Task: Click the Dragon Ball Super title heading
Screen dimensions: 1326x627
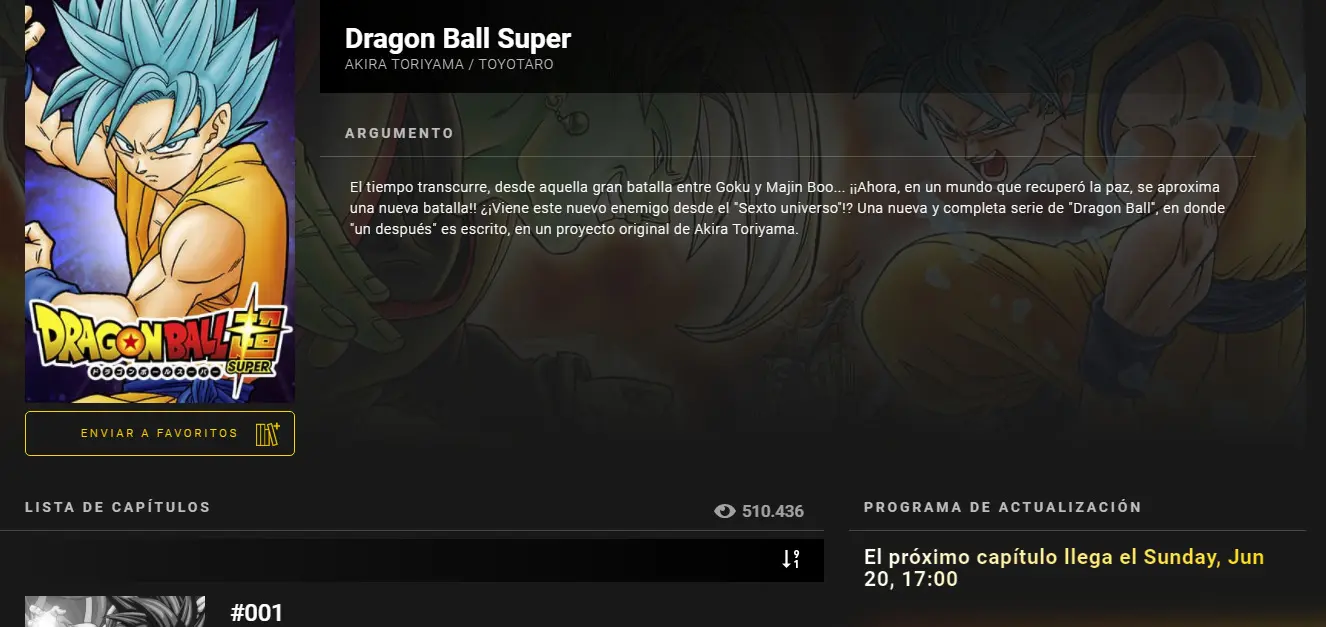Action: (x=458, y=38)
